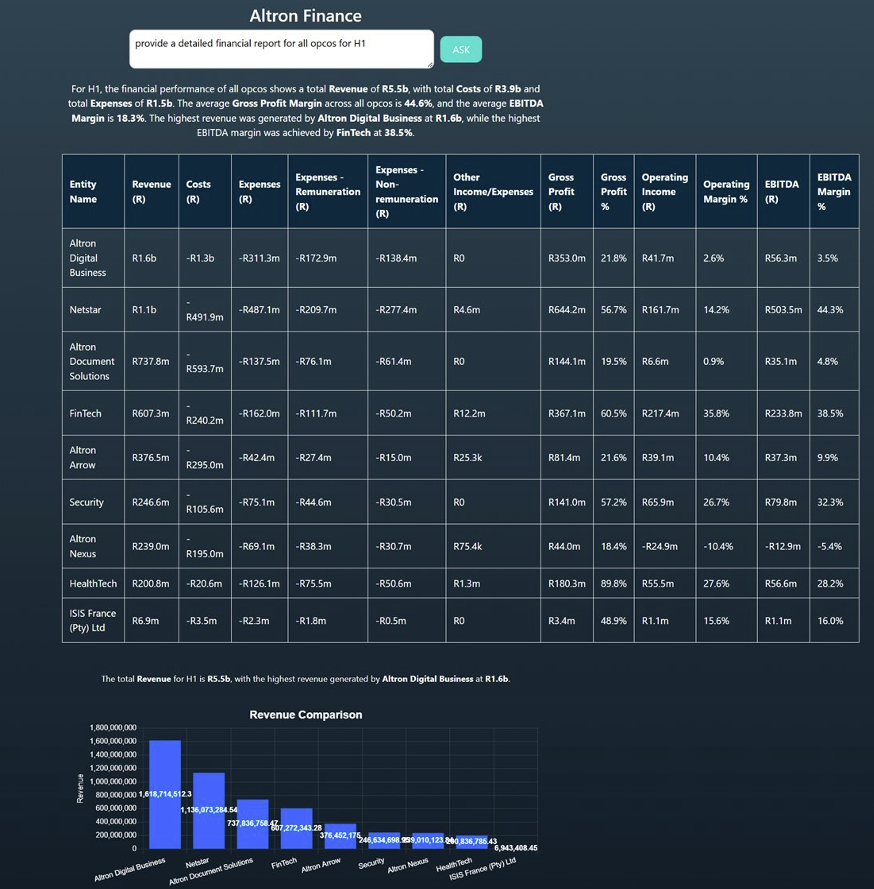Focus the query text box

click(282, 49)
